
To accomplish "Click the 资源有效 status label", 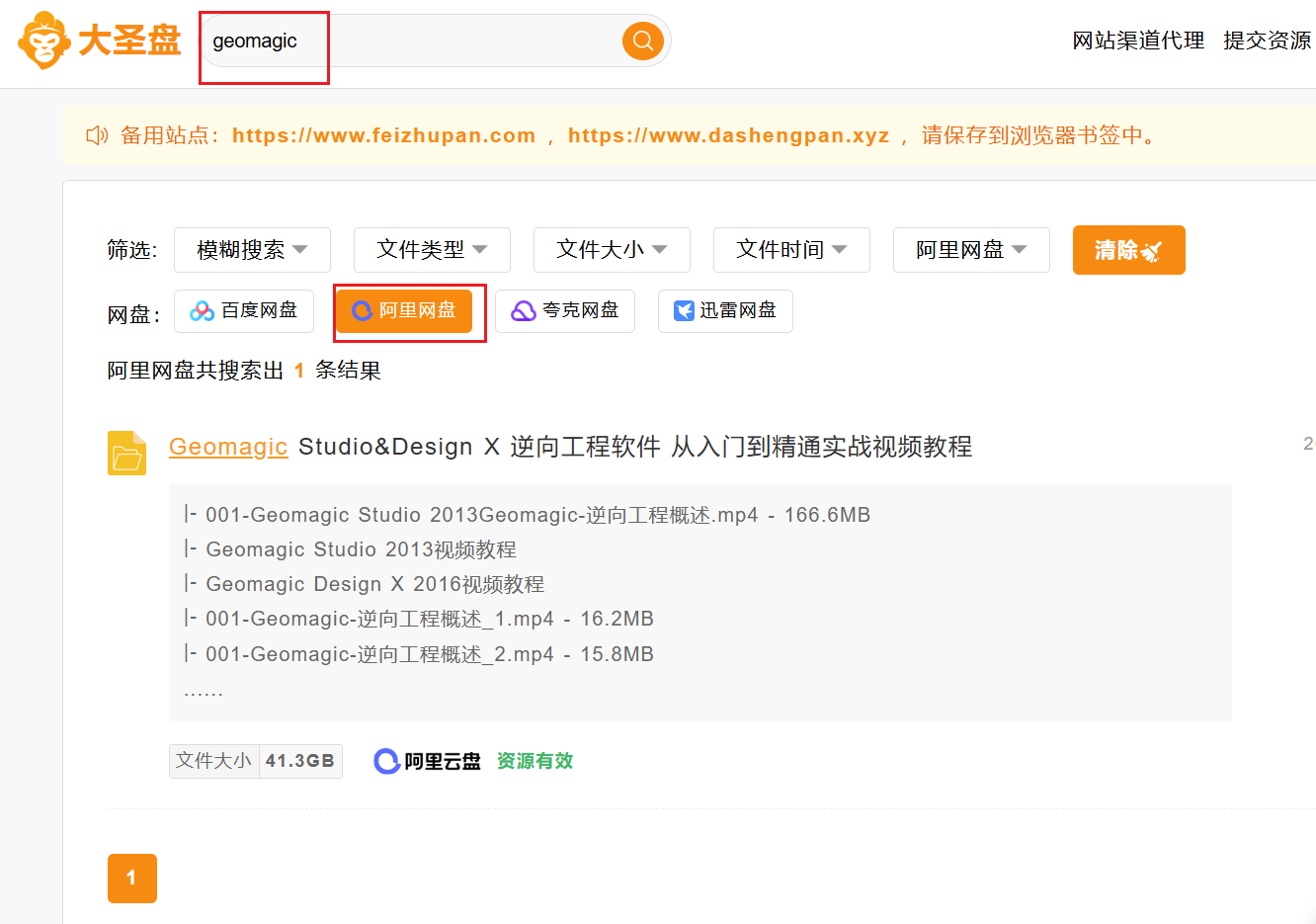I will tap(535, 761).
